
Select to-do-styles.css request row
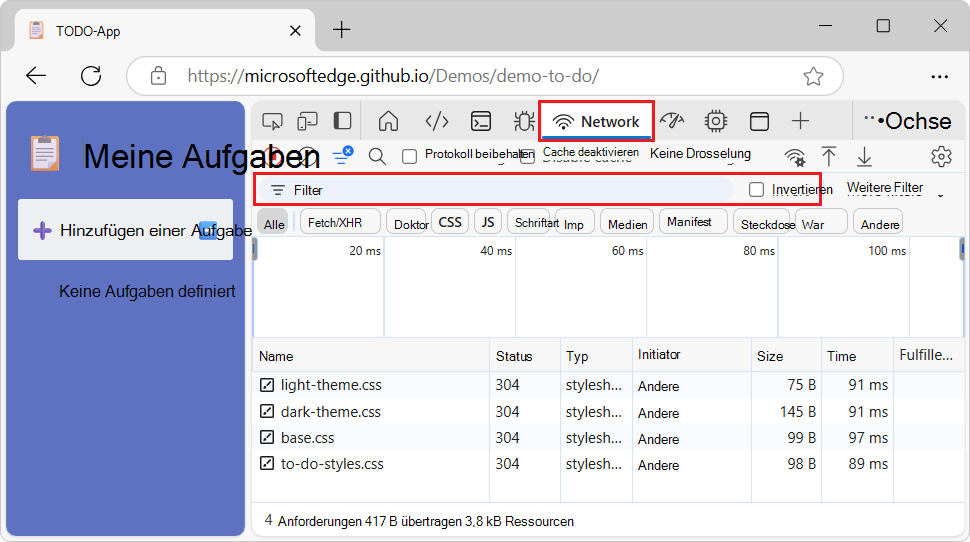[x=608, y=464]
